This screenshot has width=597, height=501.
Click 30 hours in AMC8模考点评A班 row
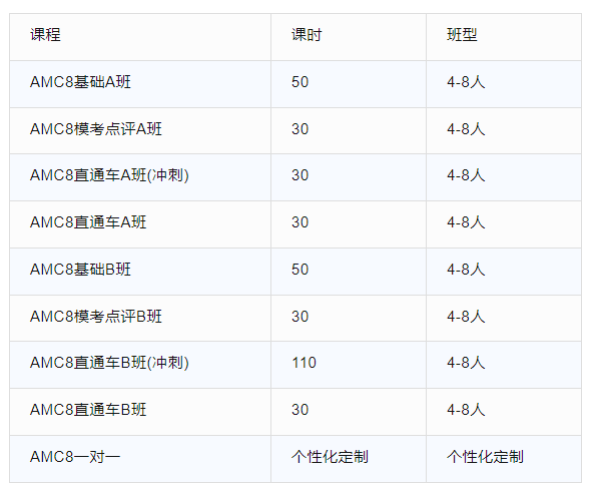click(300, 129)
